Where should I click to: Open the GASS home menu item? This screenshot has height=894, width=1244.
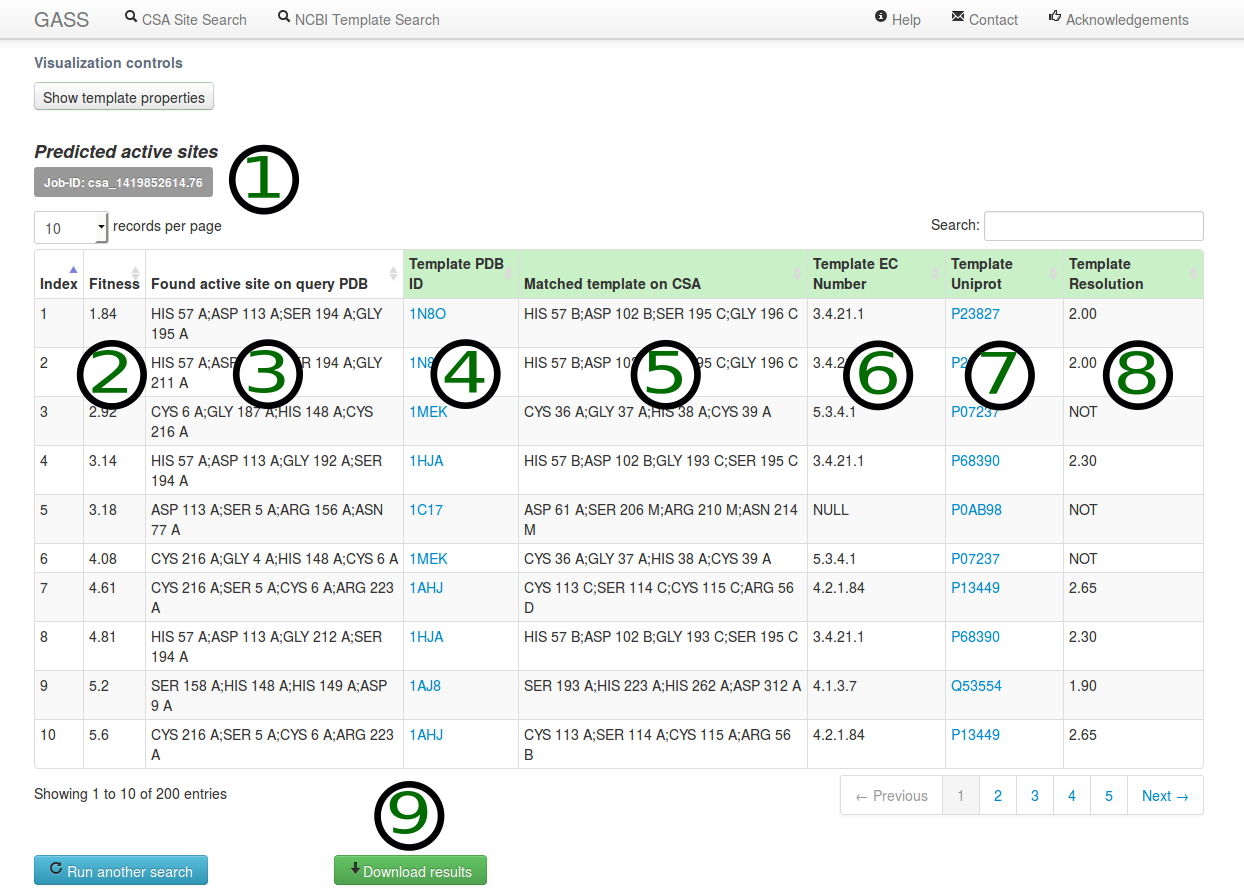coord(62,20)
